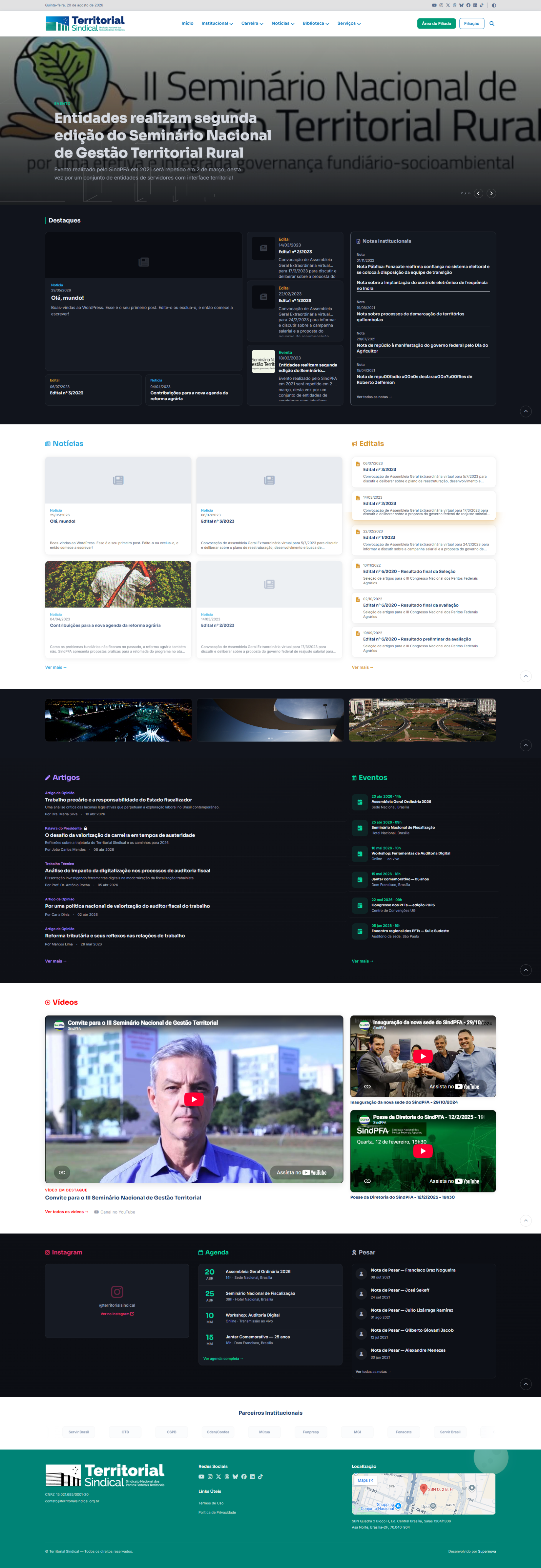Image resolution: width=541 pixels, height=1568 pixels.
Task: Open event 'Assembleia Geral Ordinária 2026' in Eventos
Action: 401,802
